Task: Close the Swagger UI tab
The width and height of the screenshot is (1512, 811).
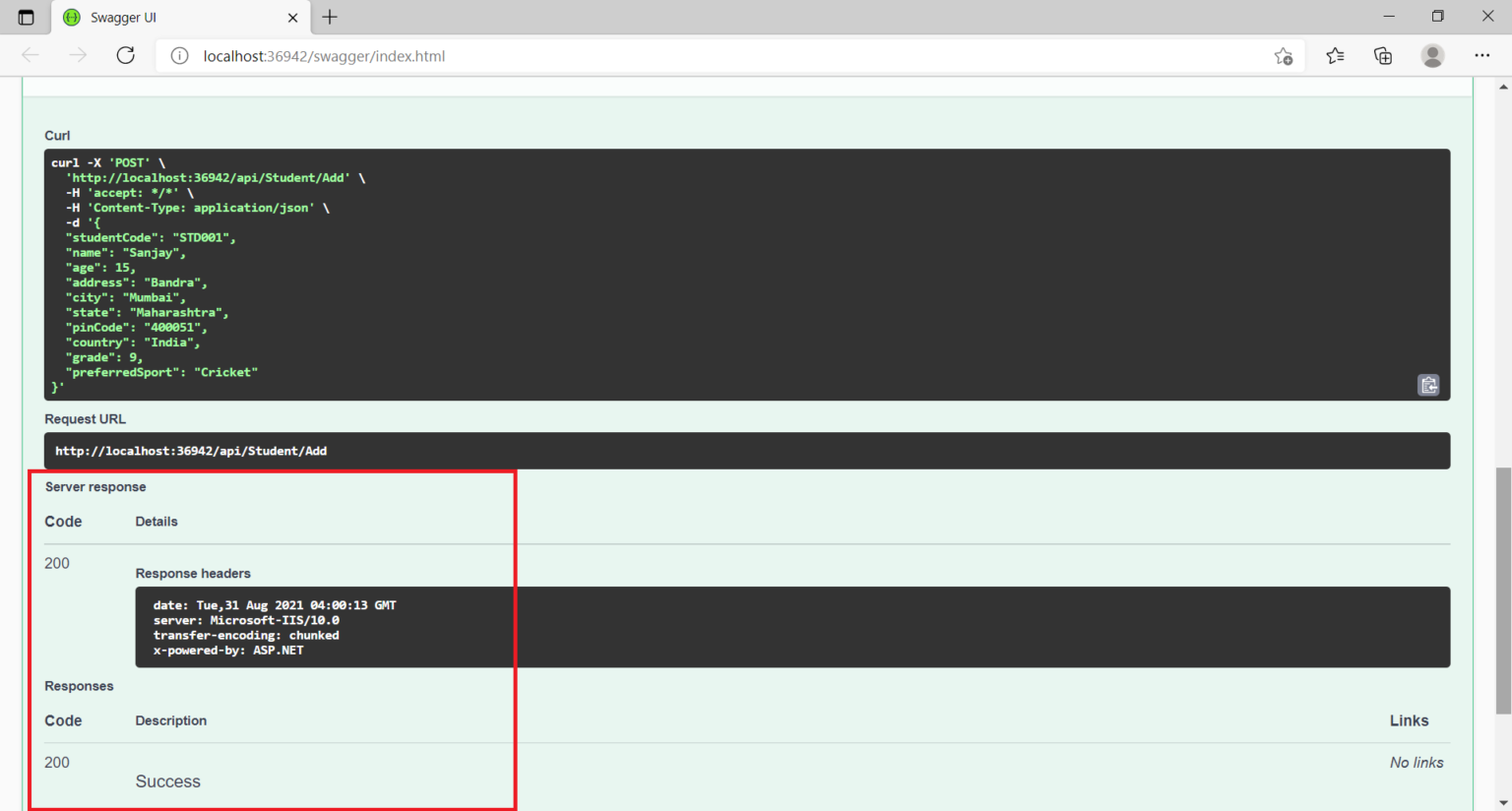Action: 292,17
